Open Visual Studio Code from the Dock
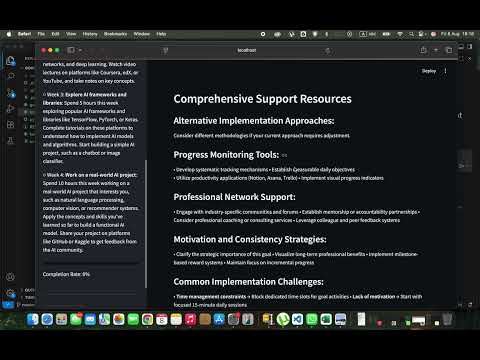The width and height of the screenshot is (480, 360). (297, 319)
